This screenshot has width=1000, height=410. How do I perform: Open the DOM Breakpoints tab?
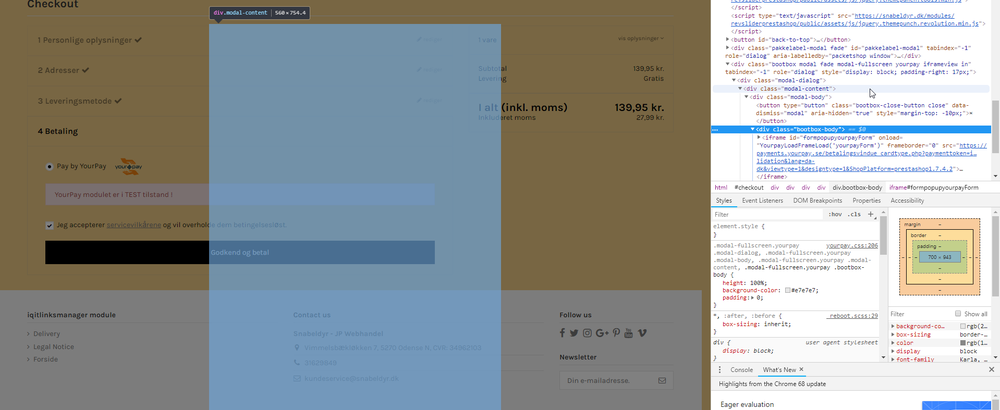pyautogui.click(x=818, y=201)
